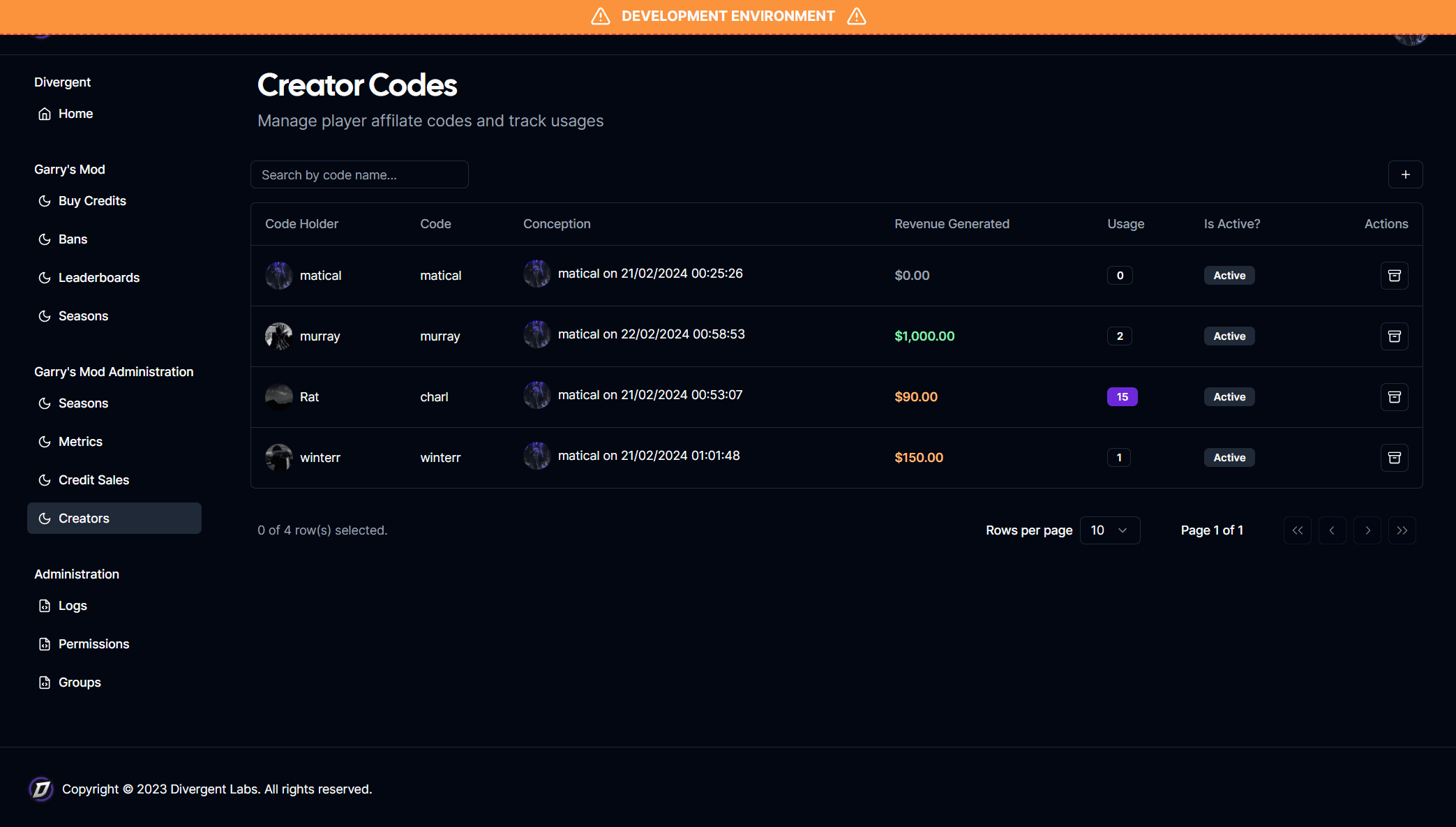Image resolution: width=1456 pixels, height=827 pixels.
Task: Archive winterr's creator code
Action: click(x=1394, y=457)
